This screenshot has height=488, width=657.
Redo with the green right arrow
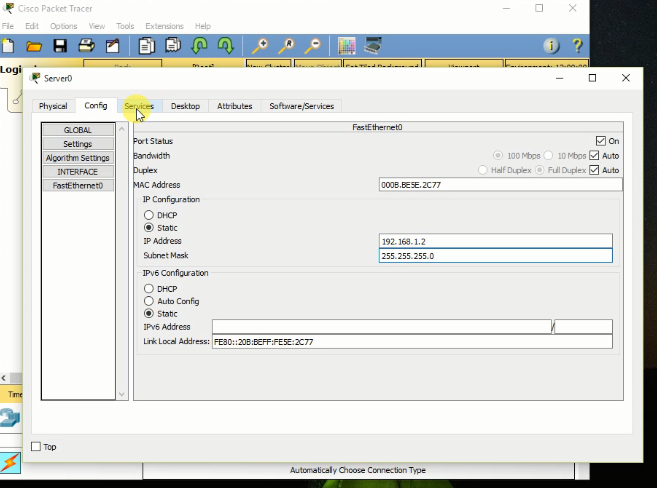[225, 45]
